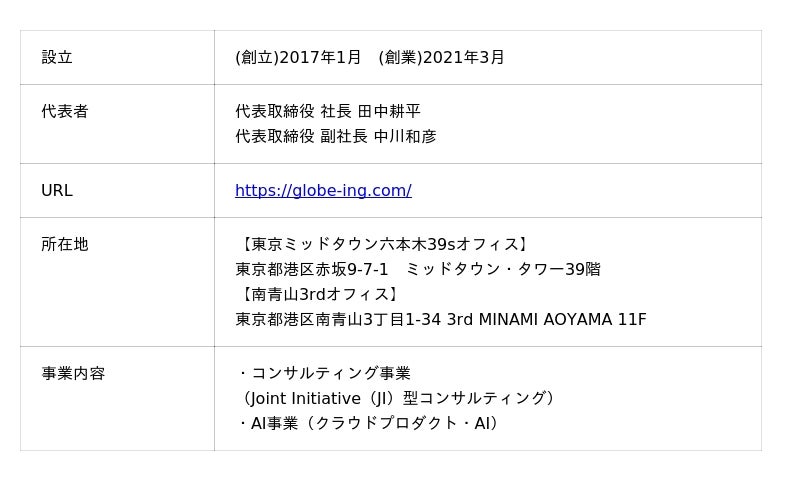Viewport: 800px width, 481px height.
Task: Click the 所在地 row label
Action: [65, 245]
